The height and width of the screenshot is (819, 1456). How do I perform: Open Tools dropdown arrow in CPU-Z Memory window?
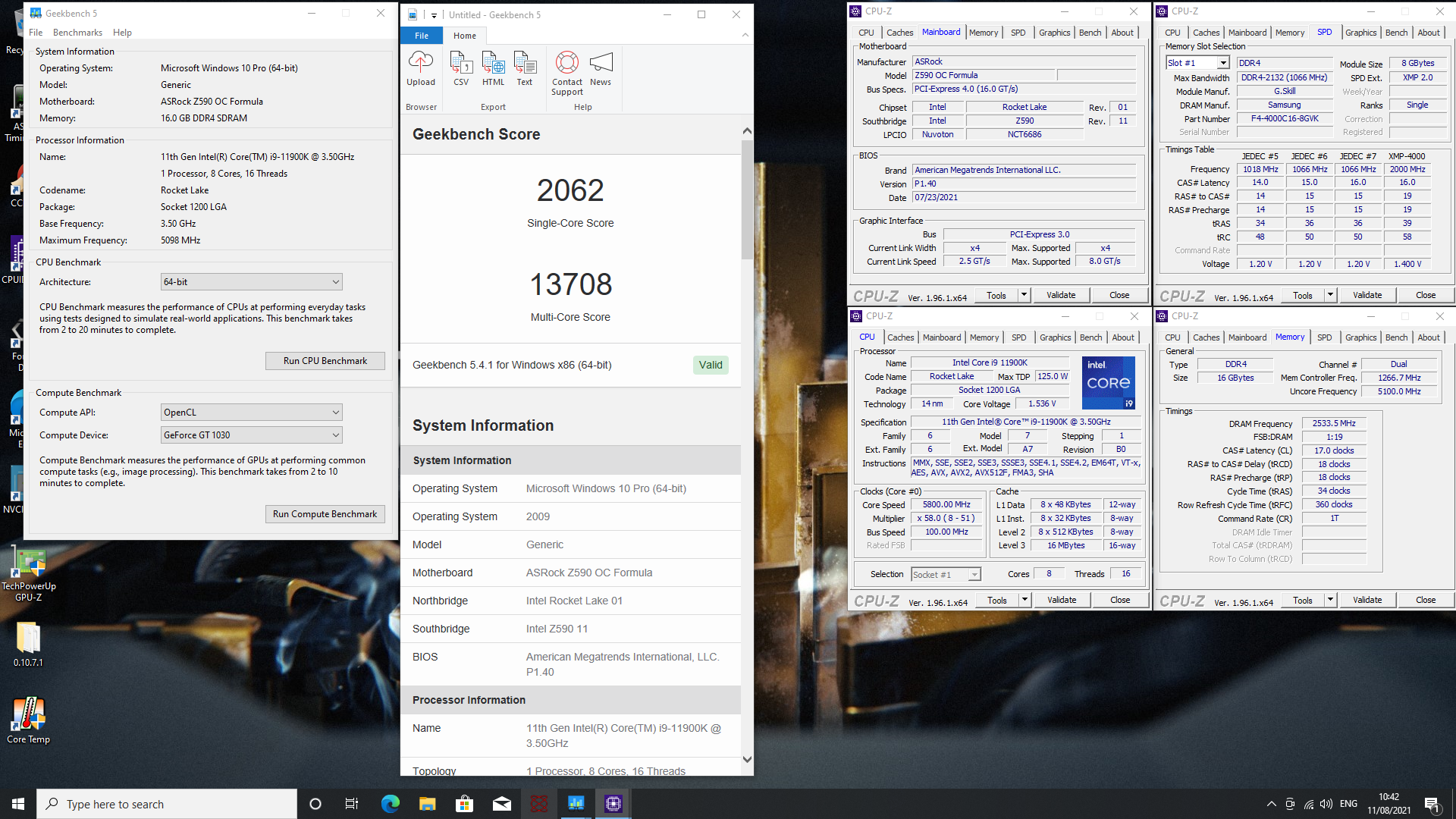coord(1330,600)
